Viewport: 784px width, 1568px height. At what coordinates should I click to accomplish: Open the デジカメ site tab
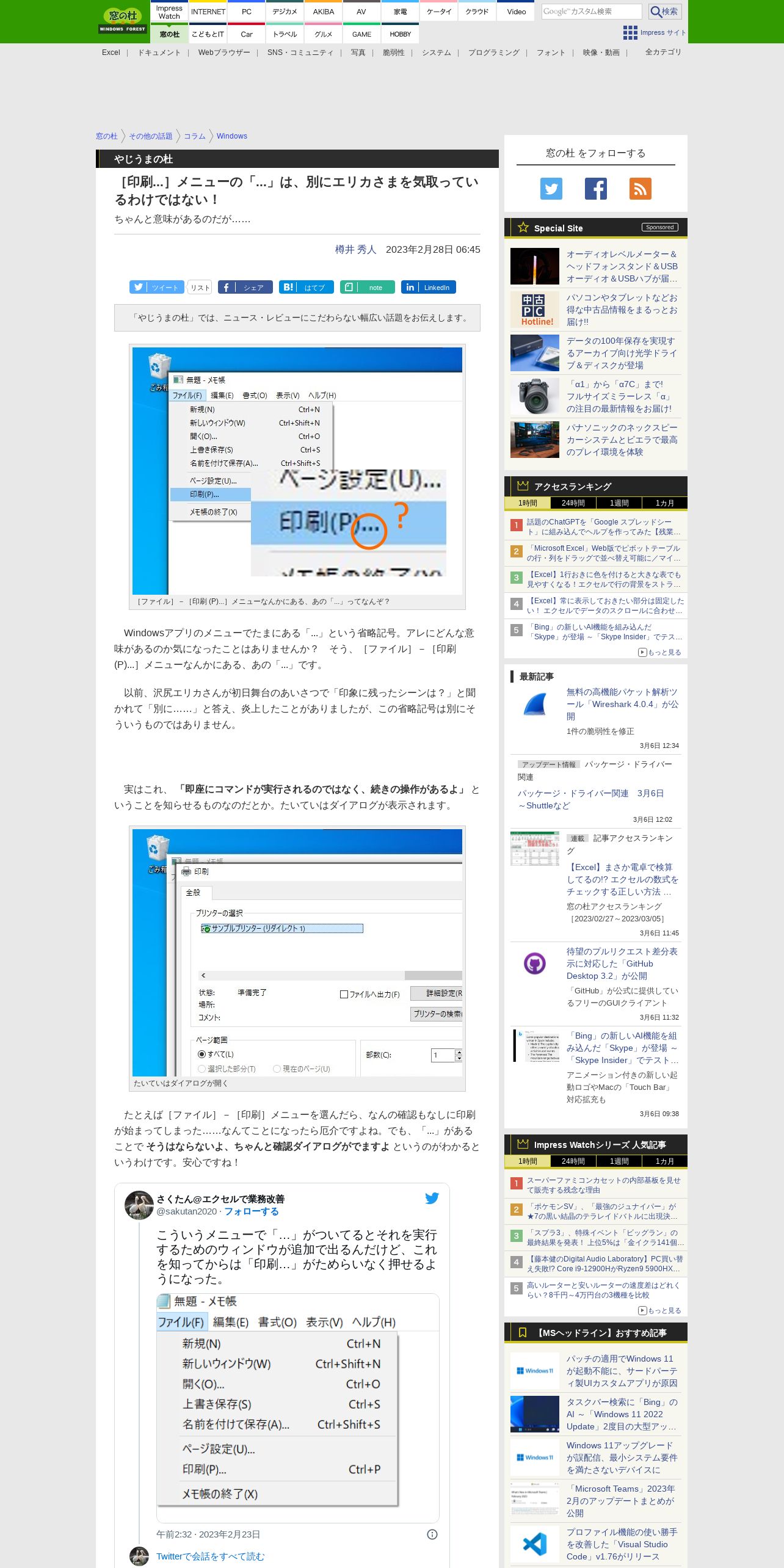click(x=285, y=12)
